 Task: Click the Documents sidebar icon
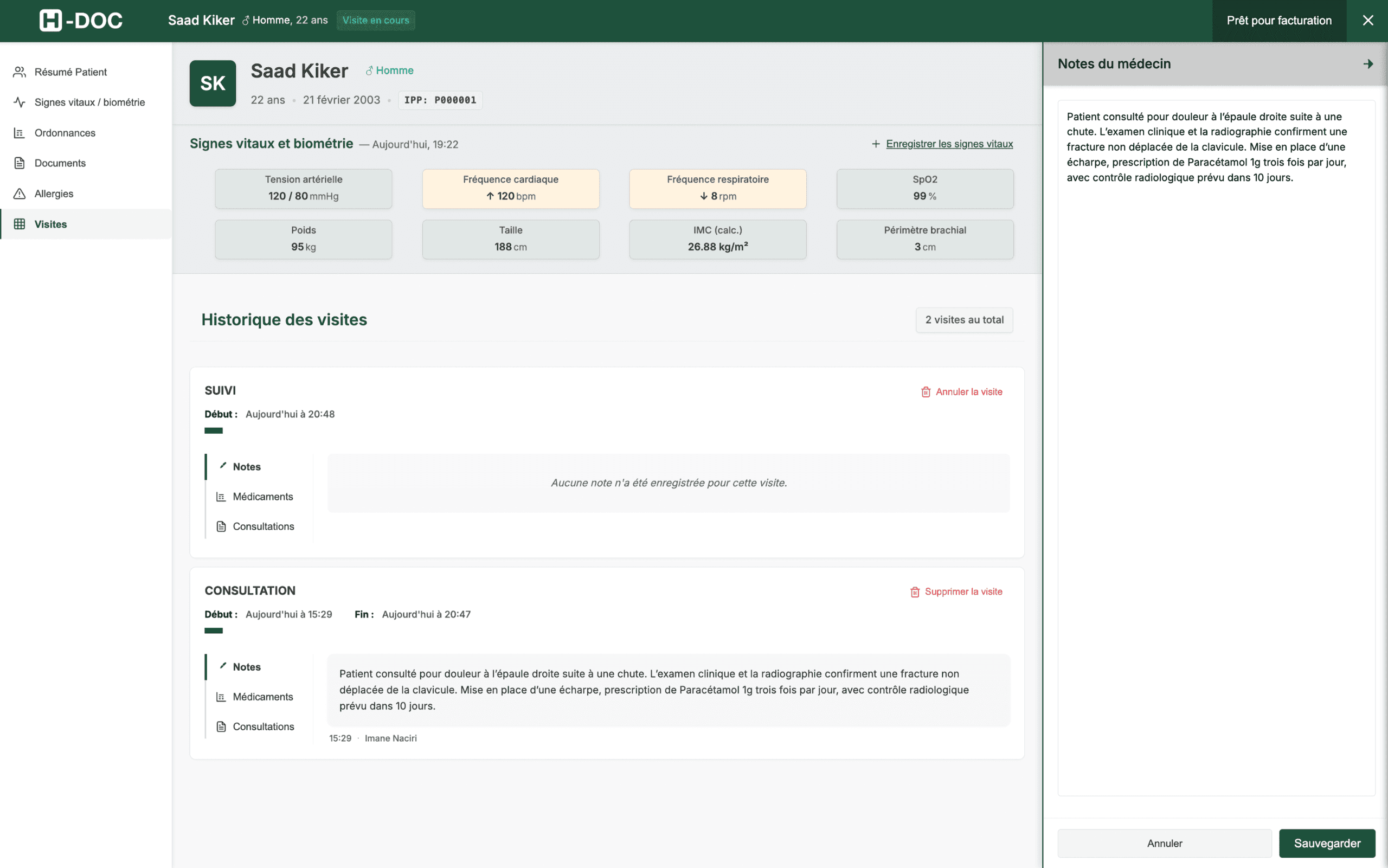click(x=19, y=163)
